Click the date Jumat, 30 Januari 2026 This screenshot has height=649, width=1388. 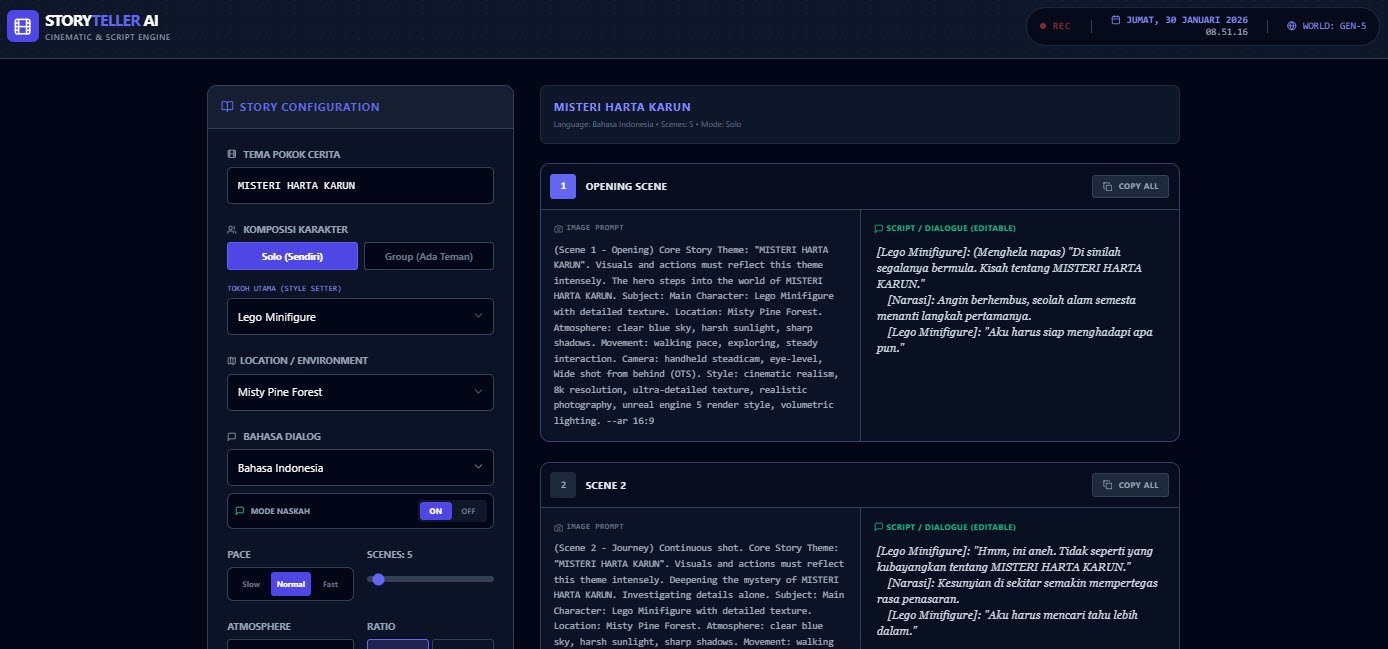(x=1187, y=20)
